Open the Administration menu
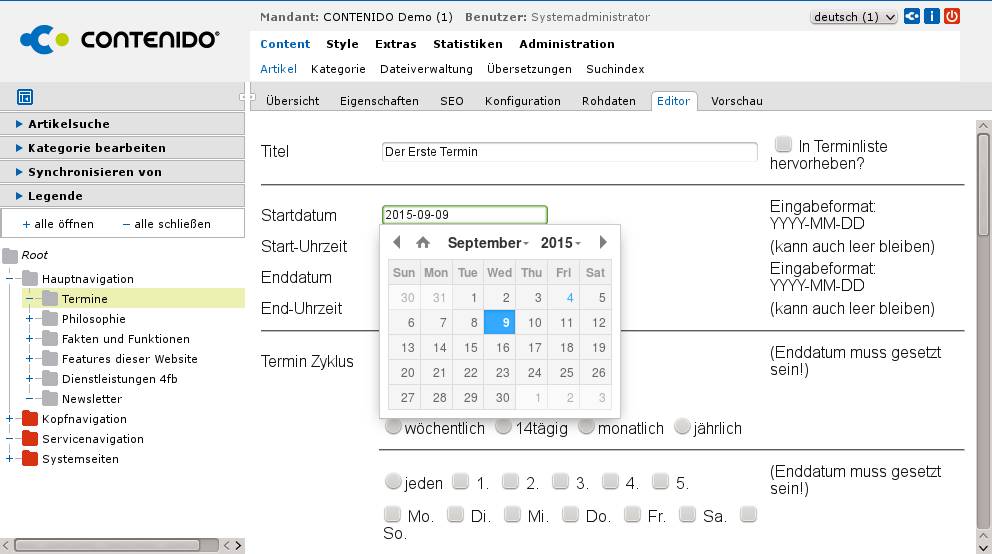The image size is (992, 554). tap(566, 44)
